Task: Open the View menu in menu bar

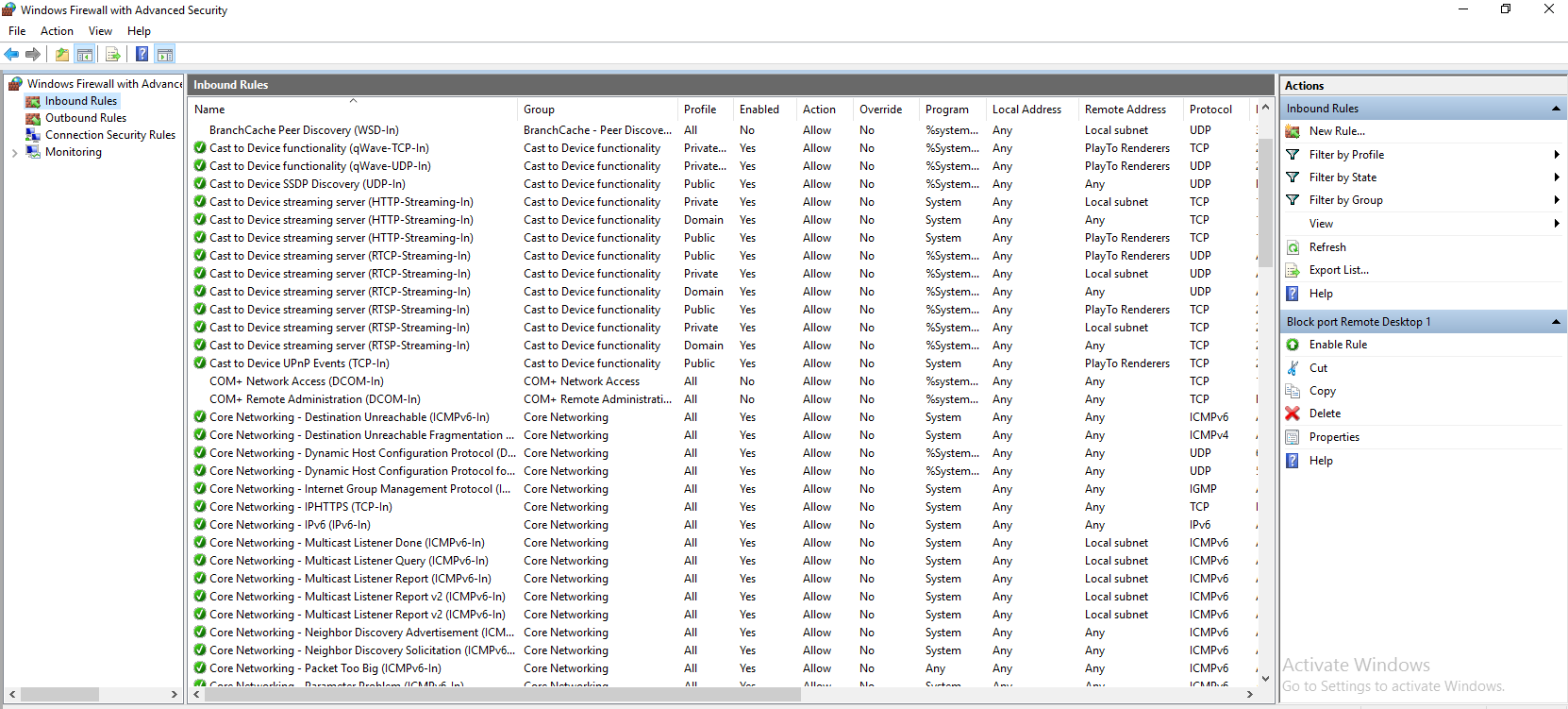Action: pyautogui.click(x=100, y=31)
